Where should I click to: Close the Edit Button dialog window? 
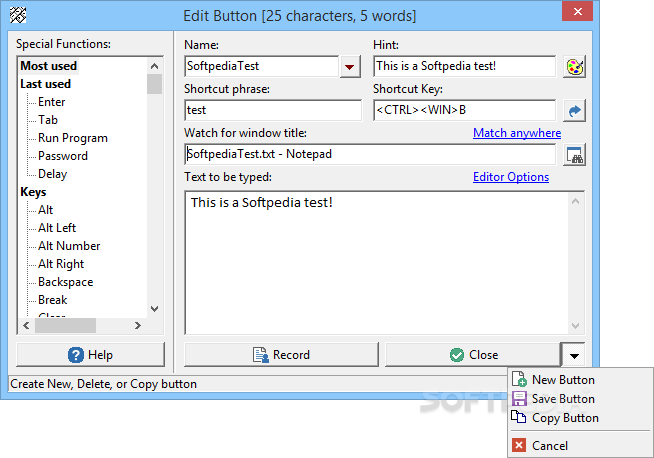click(x=577, y=11)
